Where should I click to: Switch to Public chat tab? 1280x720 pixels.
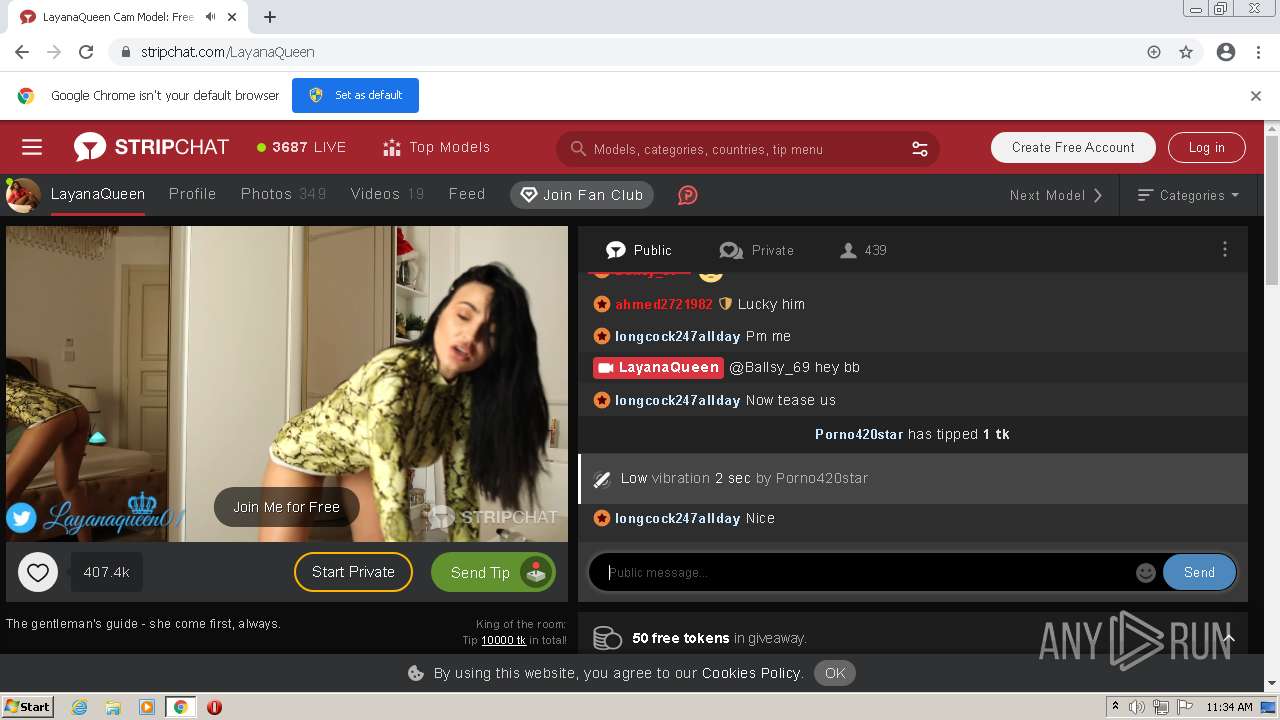[x=639, y=250]
